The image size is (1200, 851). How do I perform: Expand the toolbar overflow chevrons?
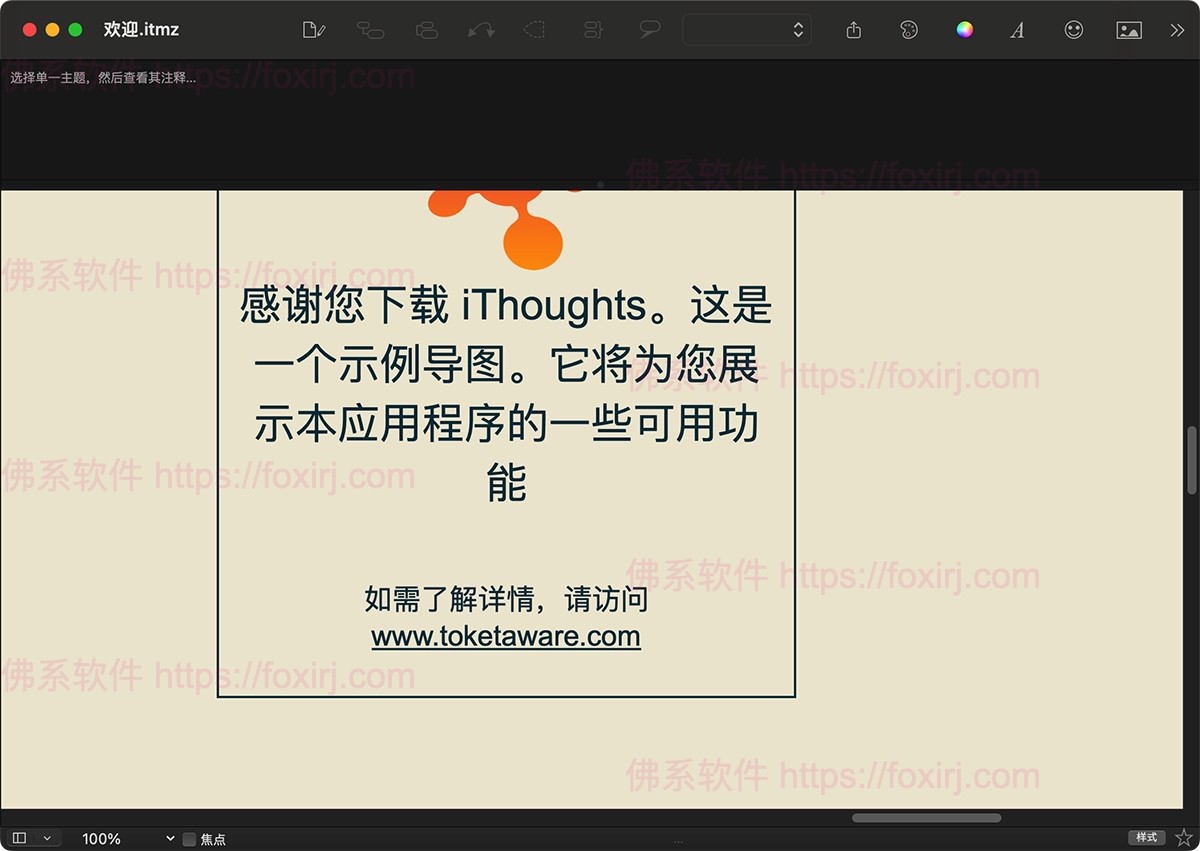click(x=1177, y=30)
